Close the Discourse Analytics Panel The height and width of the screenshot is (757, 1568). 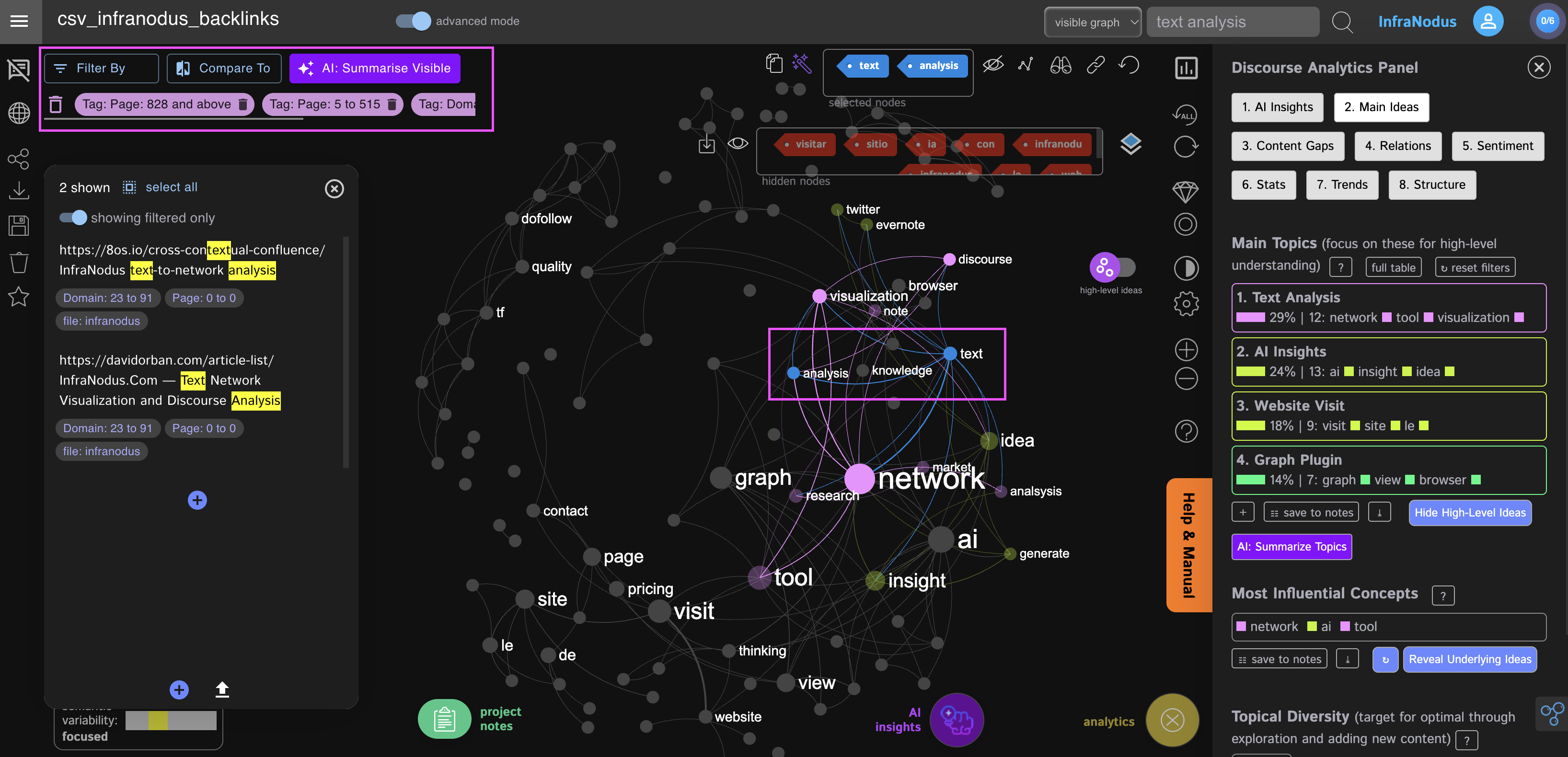coord(1539,67)
